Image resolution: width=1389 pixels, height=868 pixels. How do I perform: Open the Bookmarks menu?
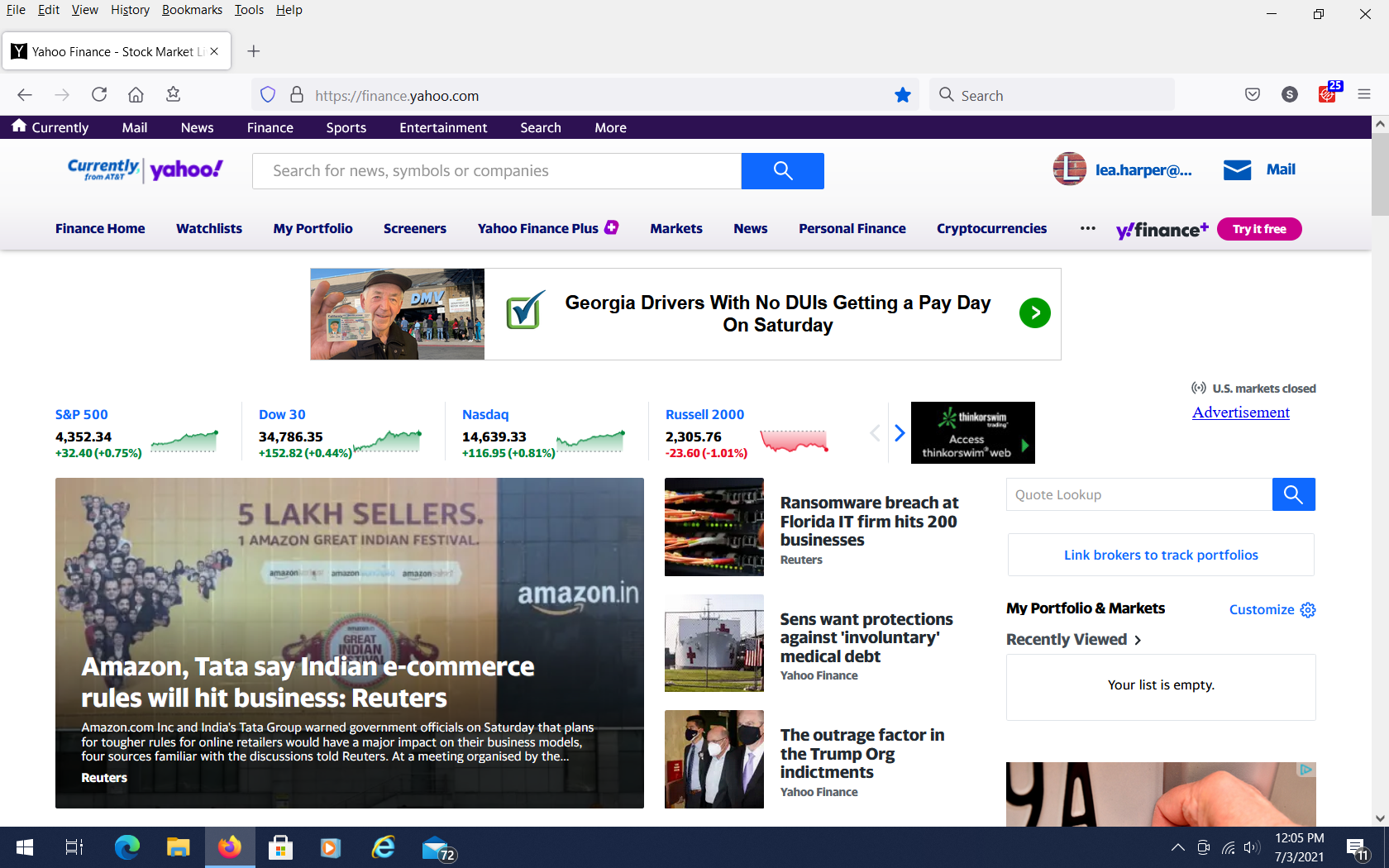192,10
